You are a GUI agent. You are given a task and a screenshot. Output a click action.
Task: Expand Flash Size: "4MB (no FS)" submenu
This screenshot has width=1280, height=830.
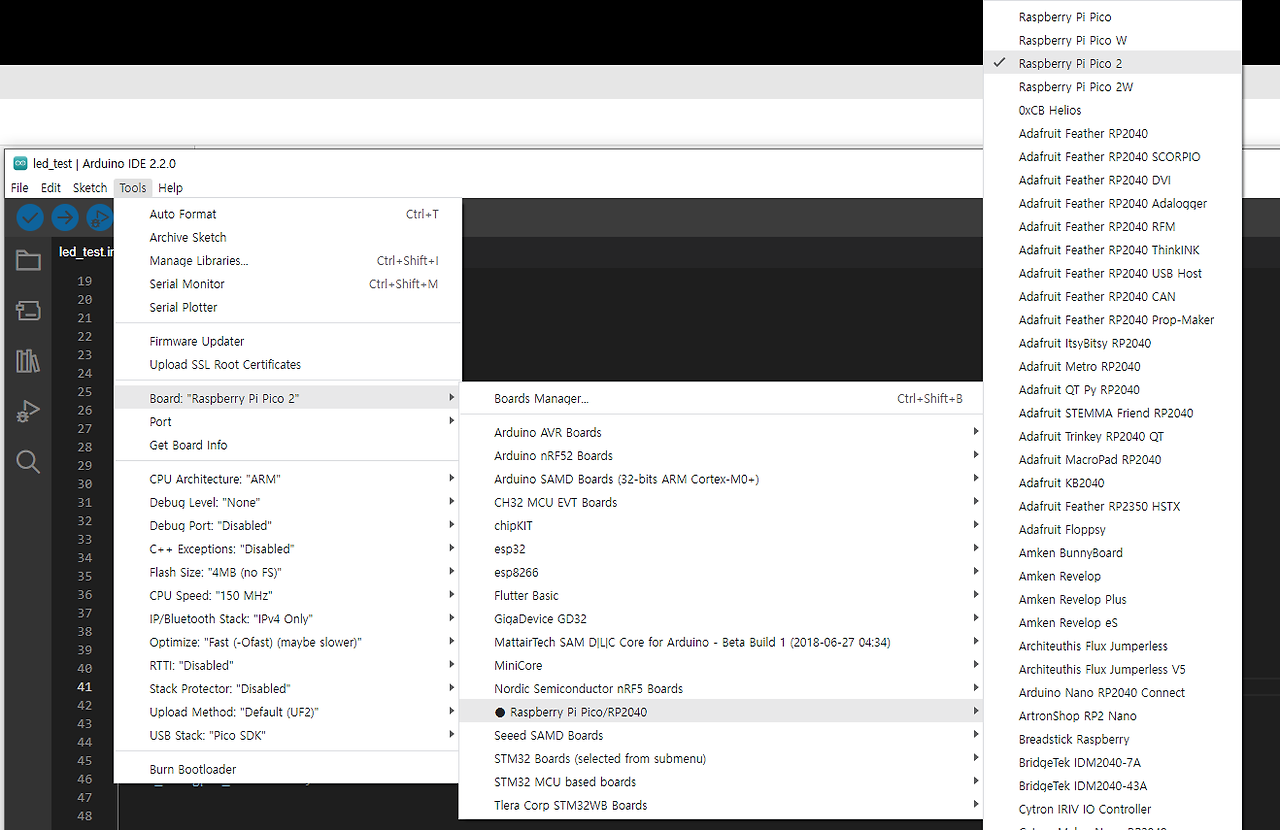[288, 572]
